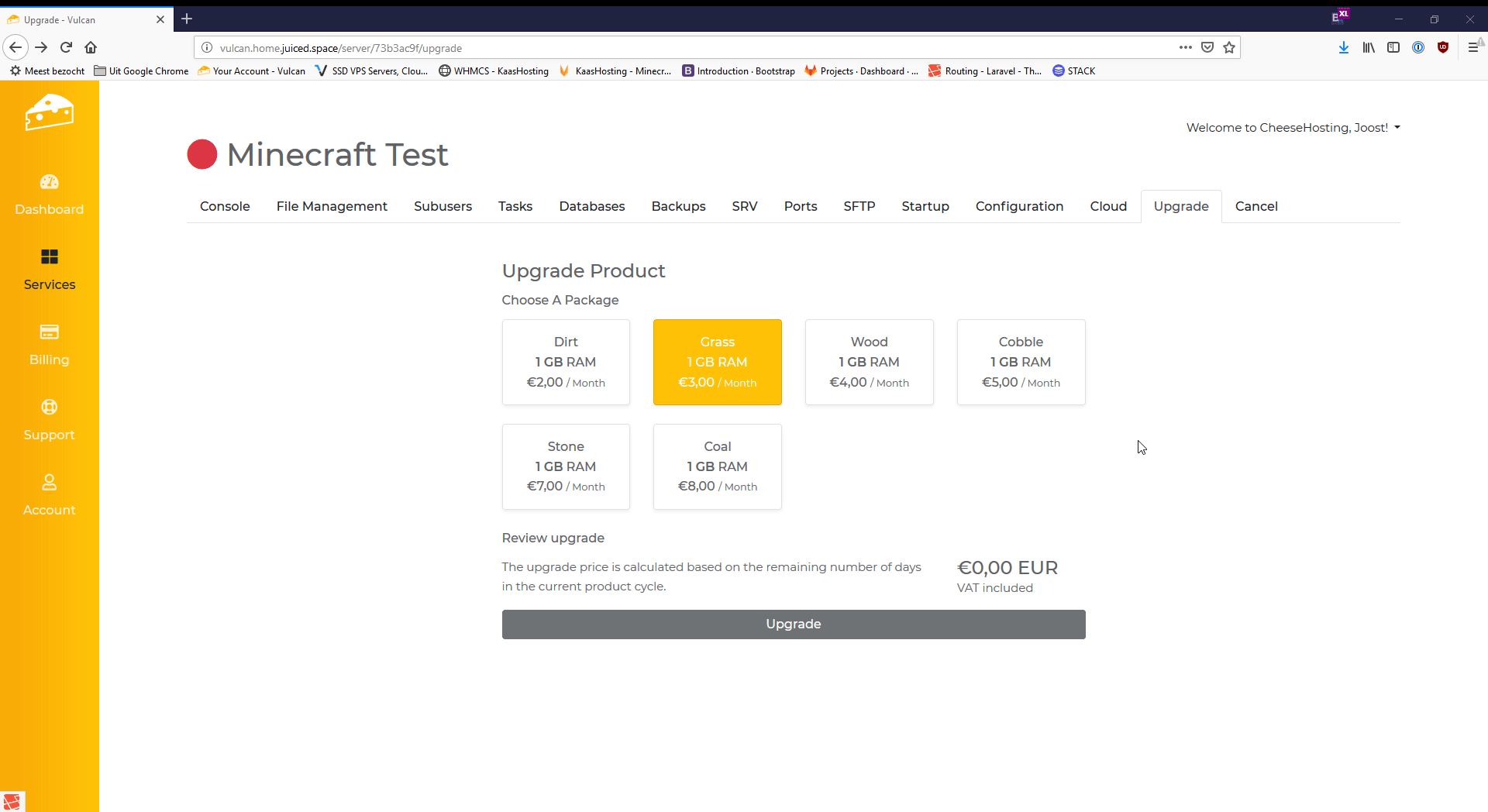Click the CheeseHosting cheese logo
Image resolution: width=1488 pixels, height=812 pixels.
(49, 113)
